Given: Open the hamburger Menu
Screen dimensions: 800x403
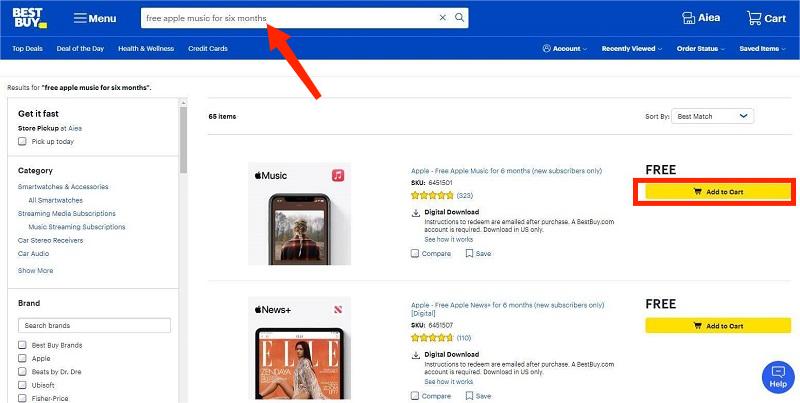Looking at the screenshot, I should (95, 18).
